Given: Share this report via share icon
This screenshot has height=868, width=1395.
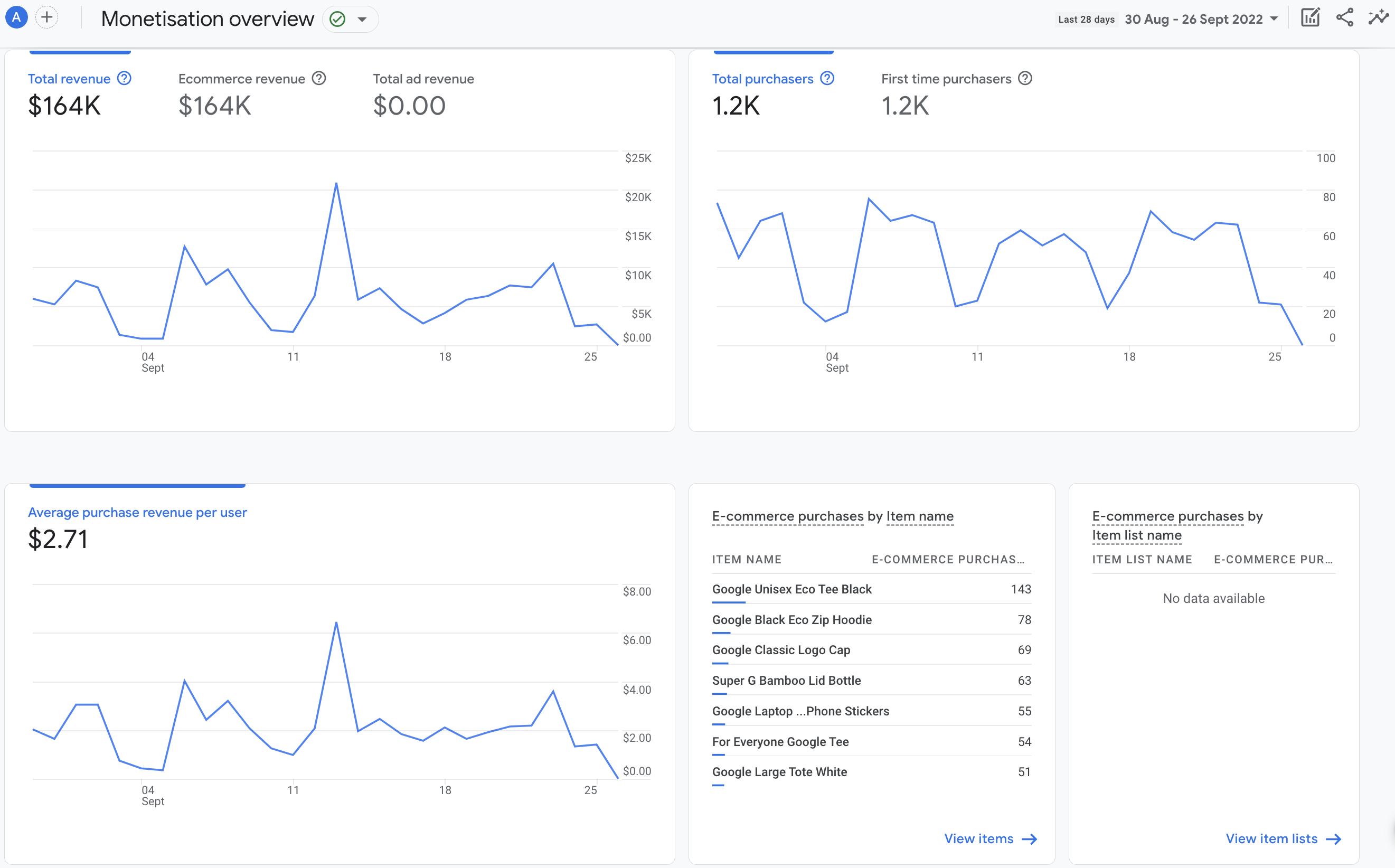Looking at the screenshot, I should click(x=1344, y=18).
